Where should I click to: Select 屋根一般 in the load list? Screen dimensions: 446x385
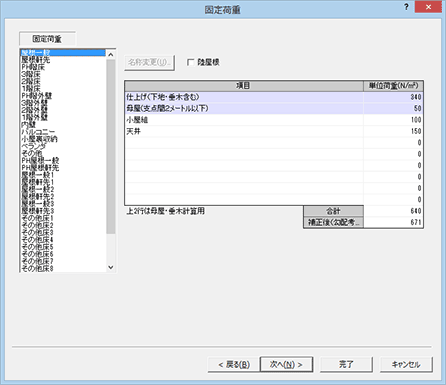63,53
